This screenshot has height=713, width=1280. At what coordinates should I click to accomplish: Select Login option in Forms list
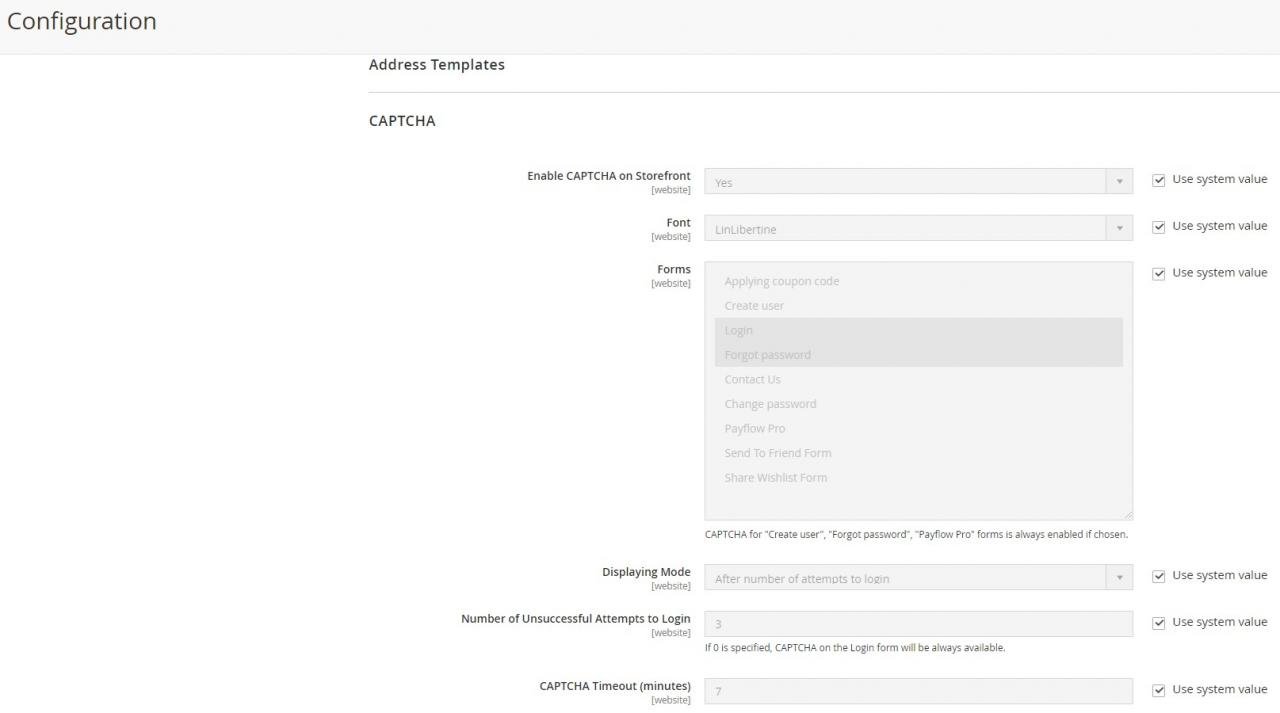(x=739, y=330)
